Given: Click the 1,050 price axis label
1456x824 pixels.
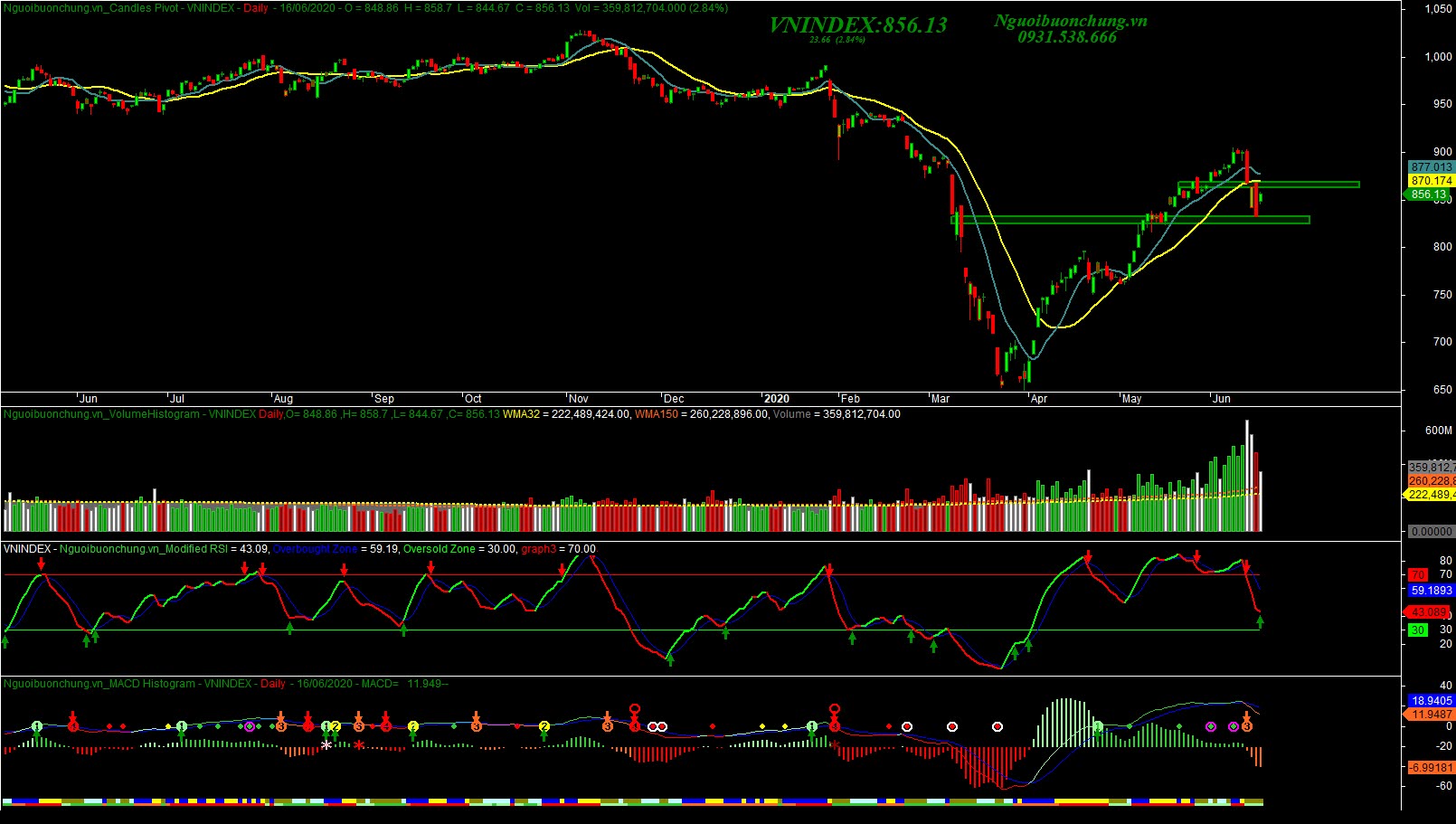Looking at the screenshot, I should pos(1438,9).
